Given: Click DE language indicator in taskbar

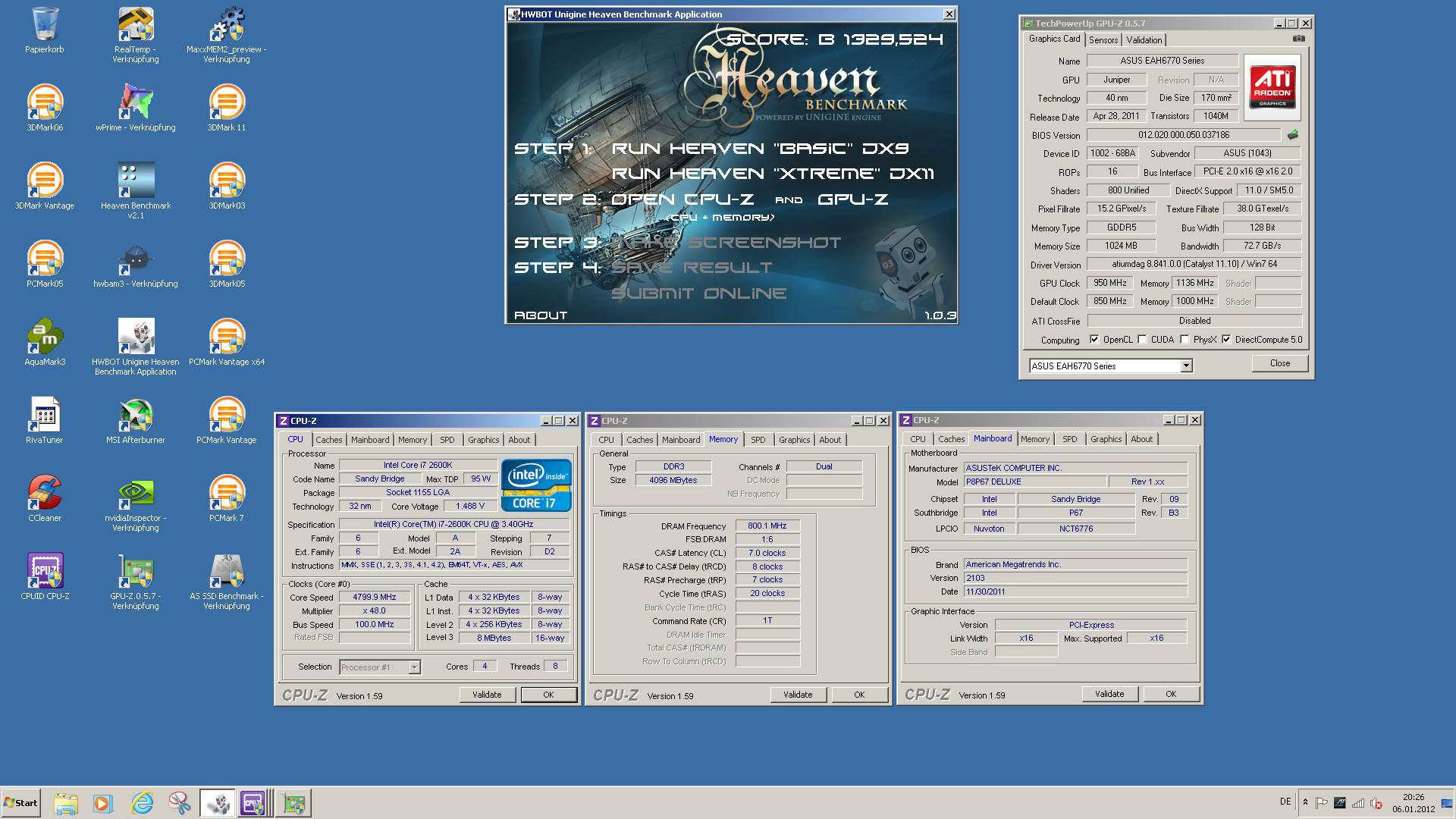Looking at the screenshot, I should tap(1285, 802).
